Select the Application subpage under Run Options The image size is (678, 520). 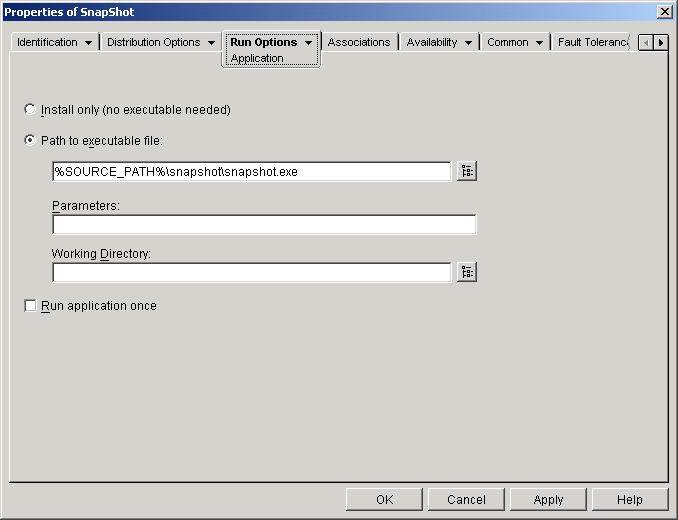257,58
